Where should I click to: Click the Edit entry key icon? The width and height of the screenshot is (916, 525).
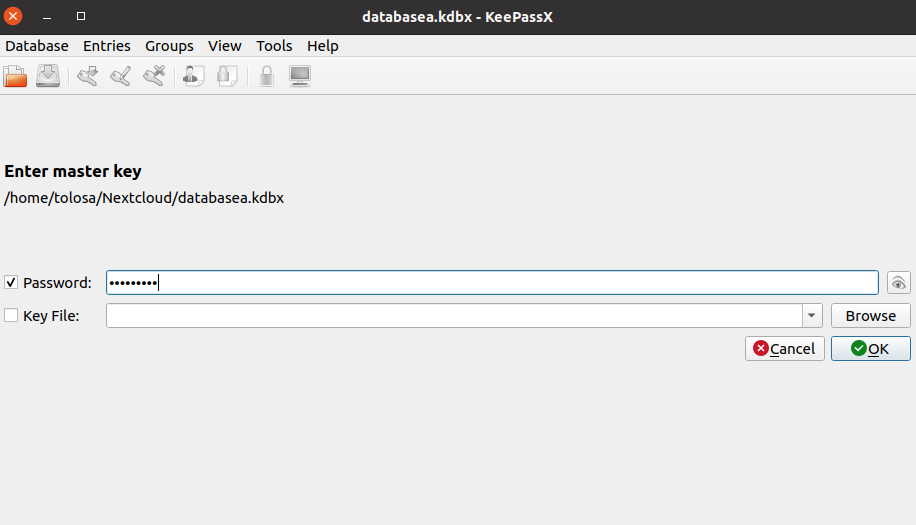coord(121,76)
